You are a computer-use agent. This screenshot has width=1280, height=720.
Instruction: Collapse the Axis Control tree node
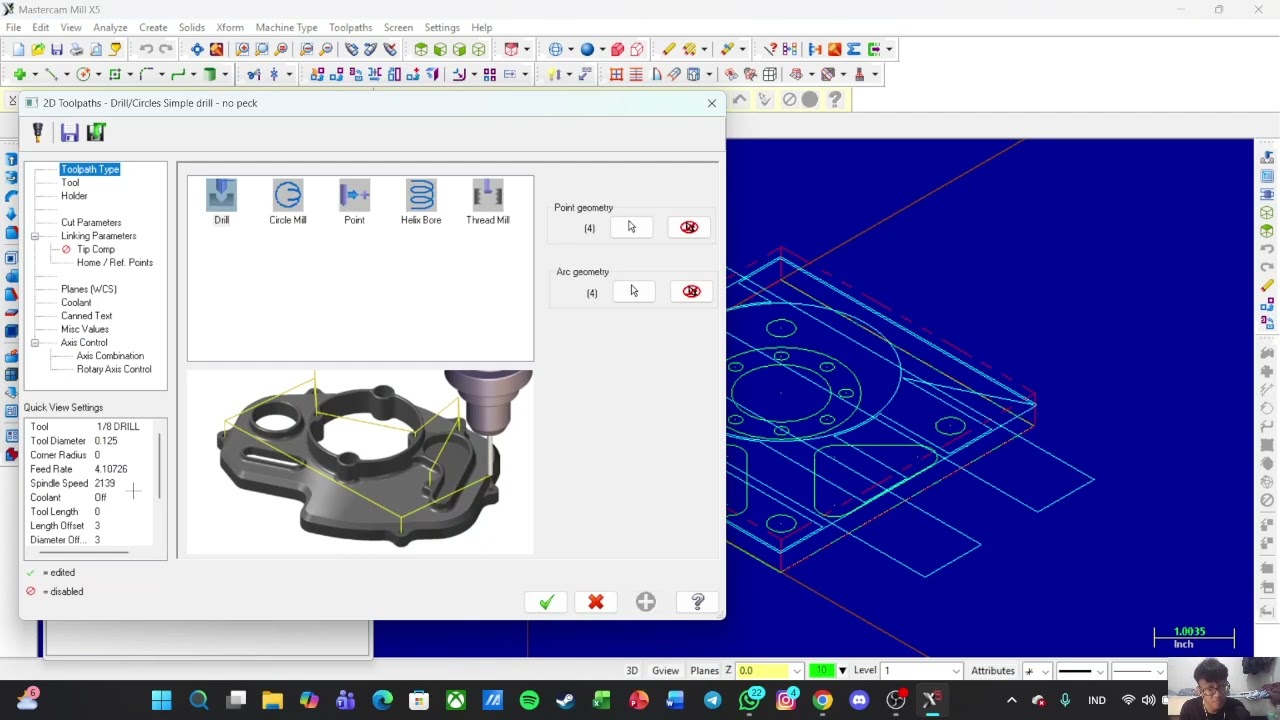pos(35,343)
